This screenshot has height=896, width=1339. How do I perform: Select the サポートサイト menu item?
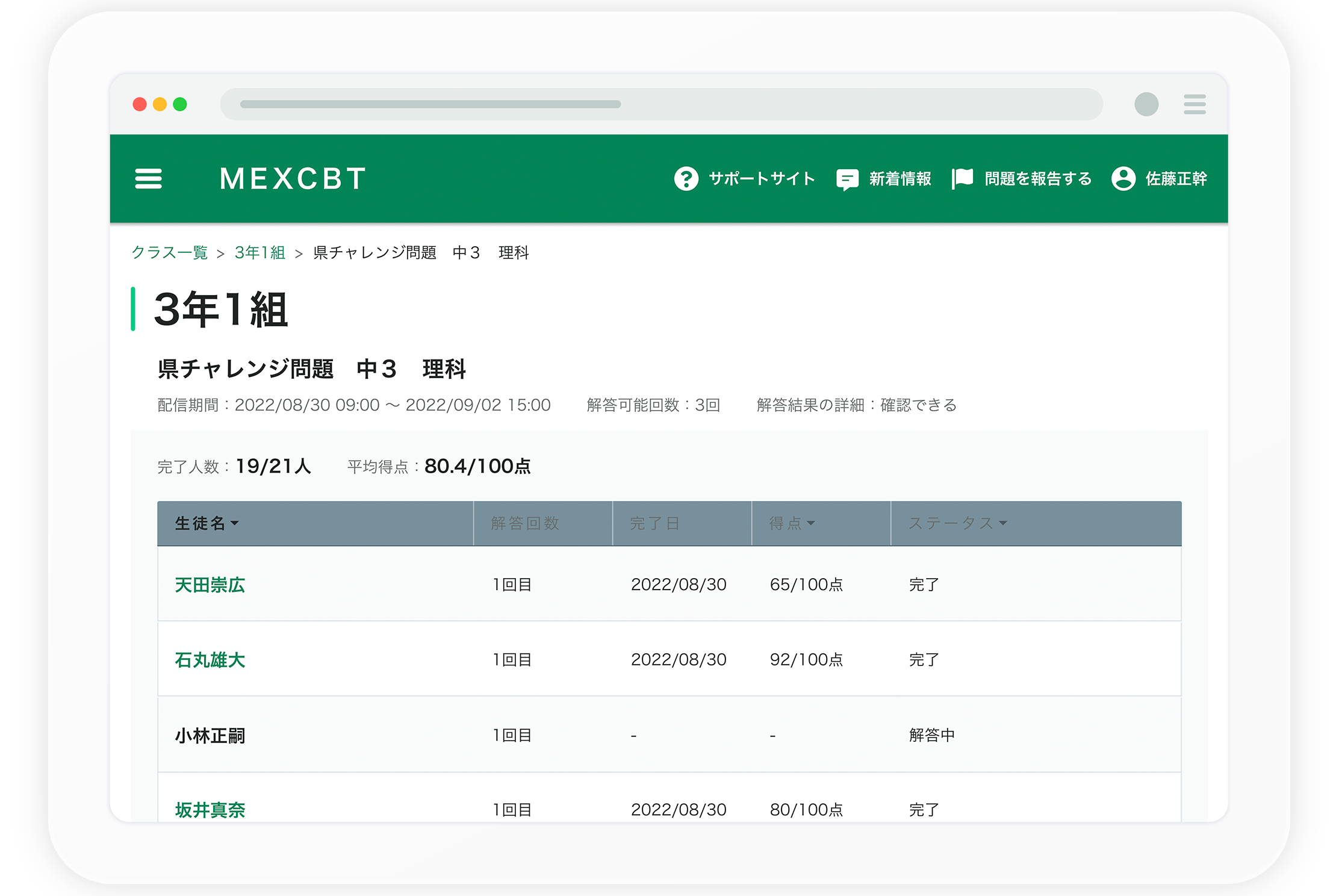761,178
